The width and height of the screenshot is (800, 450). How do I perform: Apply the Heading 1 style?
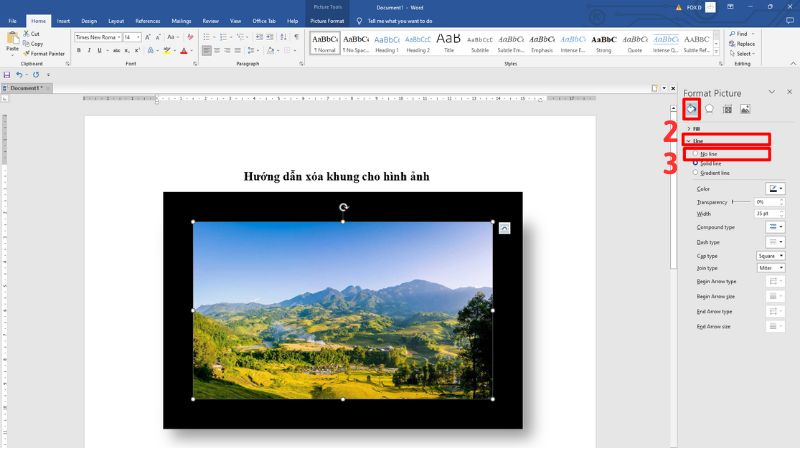click(x=386, y=43)
